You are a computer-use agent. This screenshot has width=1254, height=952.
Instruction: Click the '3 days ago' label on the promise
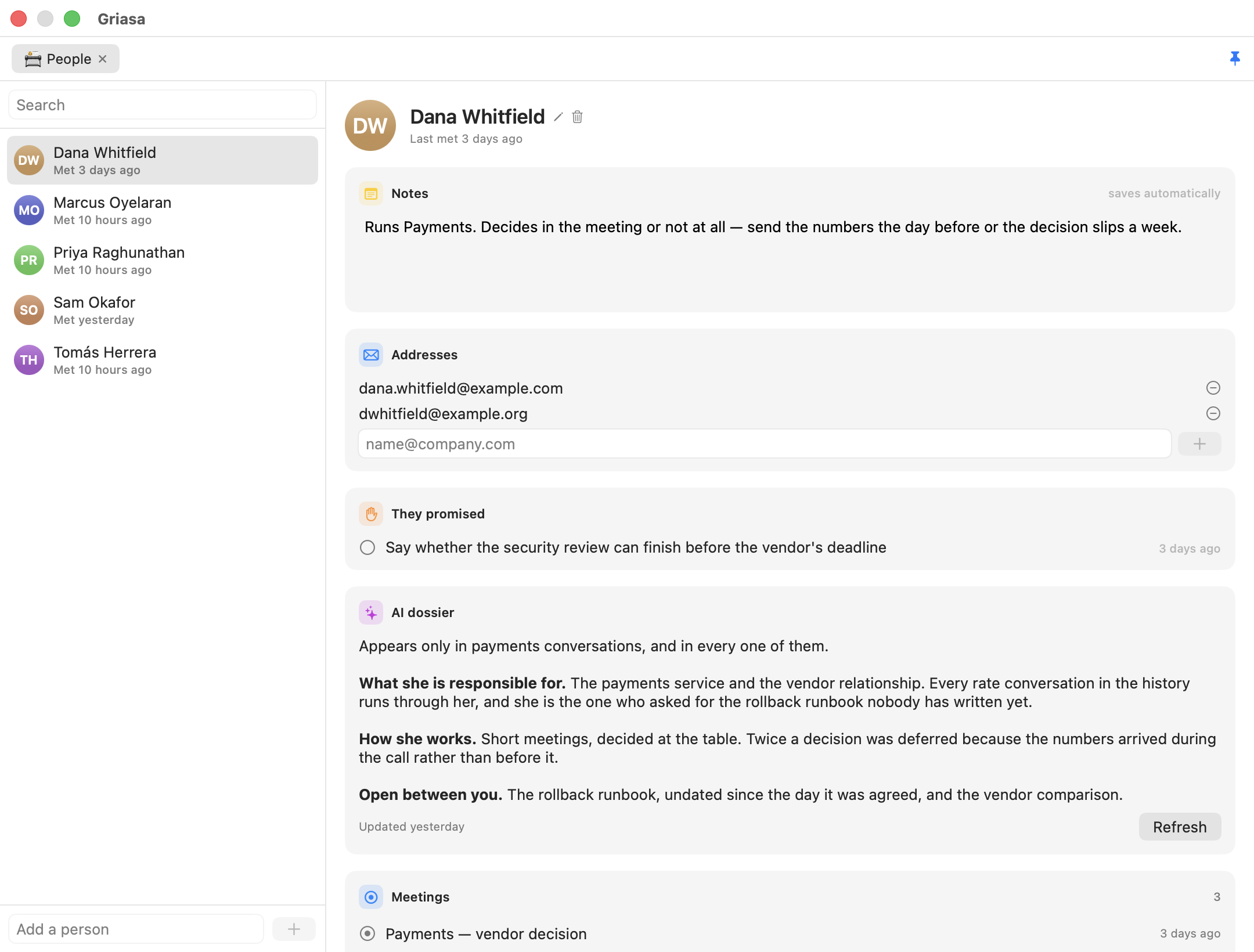point(1190,549)
